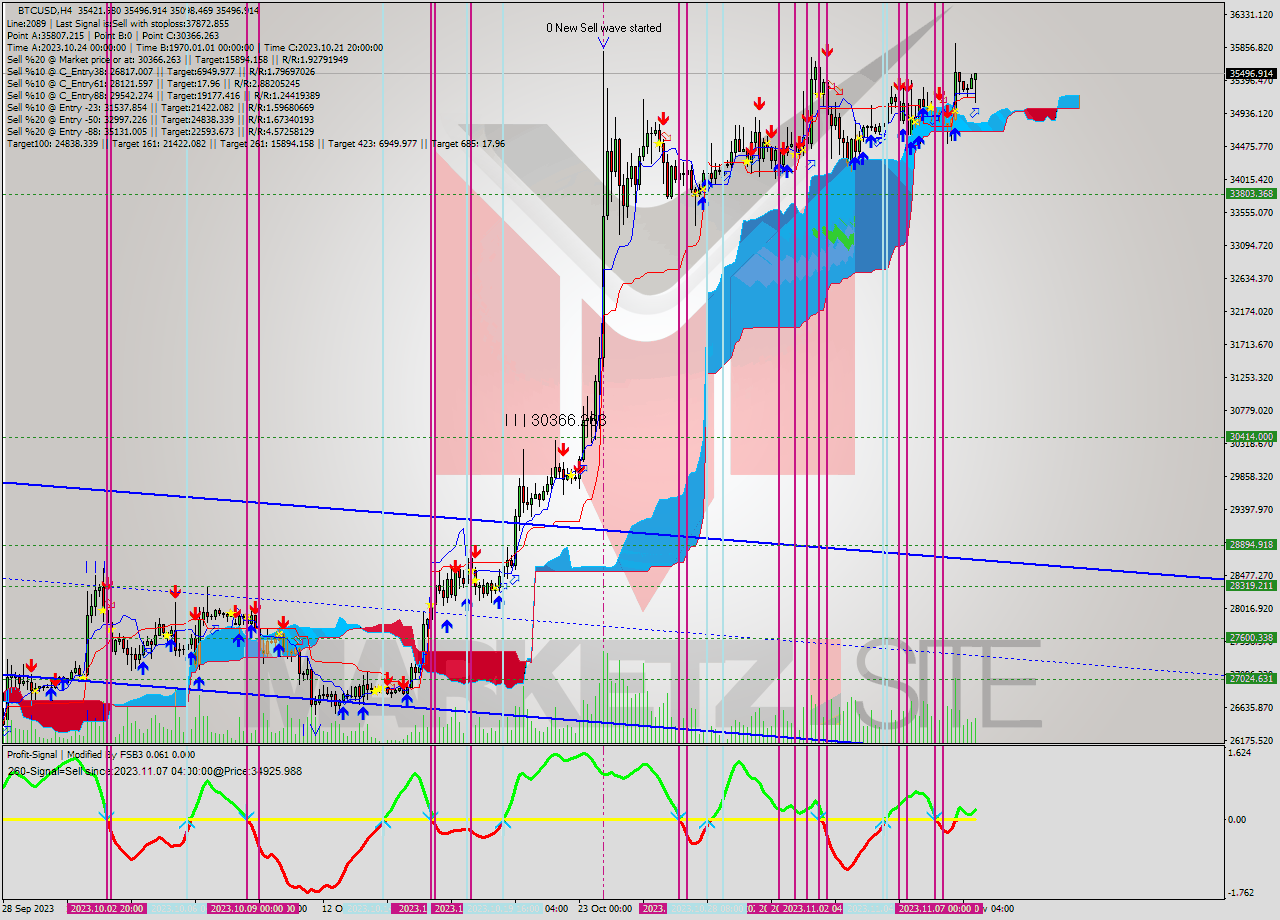1280x920 pixels.
Task: Select the '0 New Sell wave started' label
Action: click(x=603, y=28)
